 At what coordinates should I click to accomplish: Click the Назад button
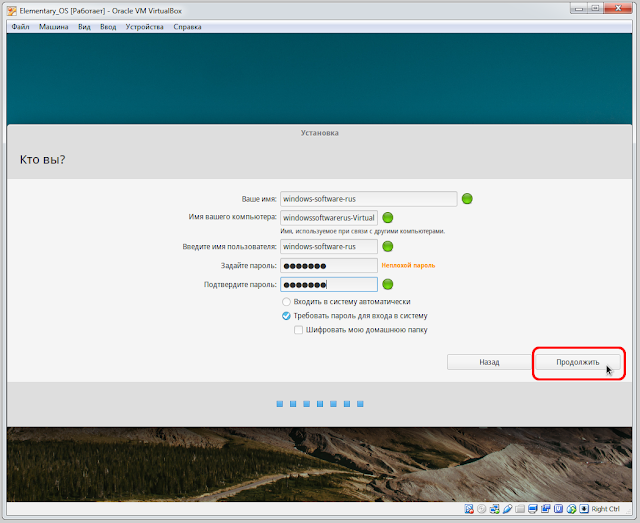point(489,362)
